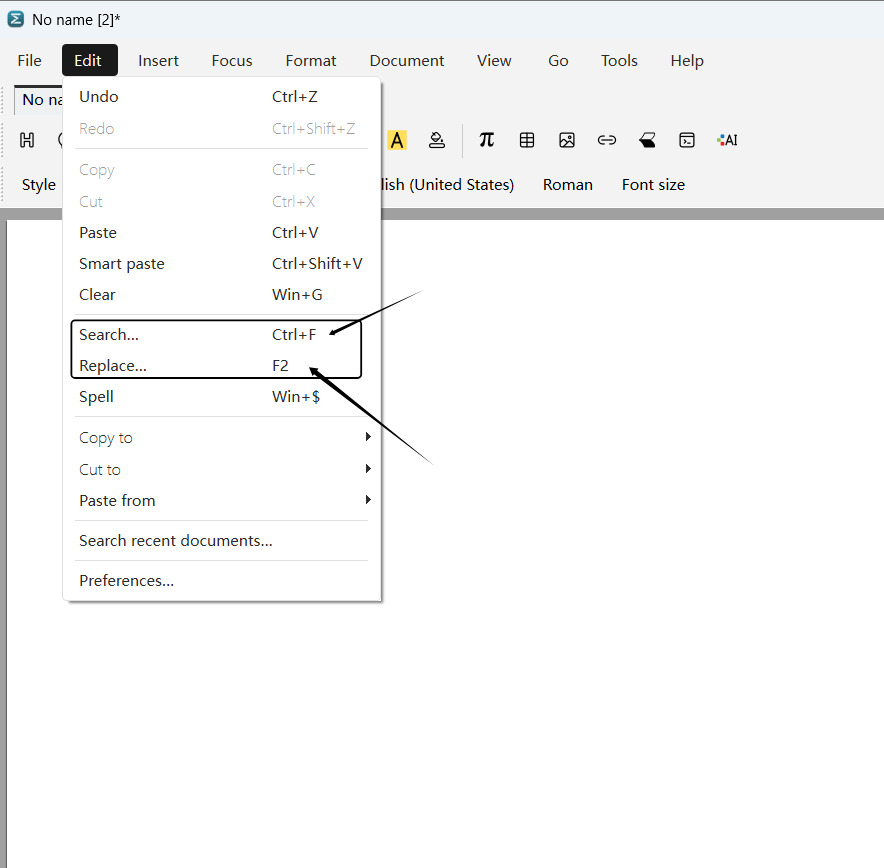Click the insert image icon
This screenshot has height=868, width=884.
(x=567, y=140)
